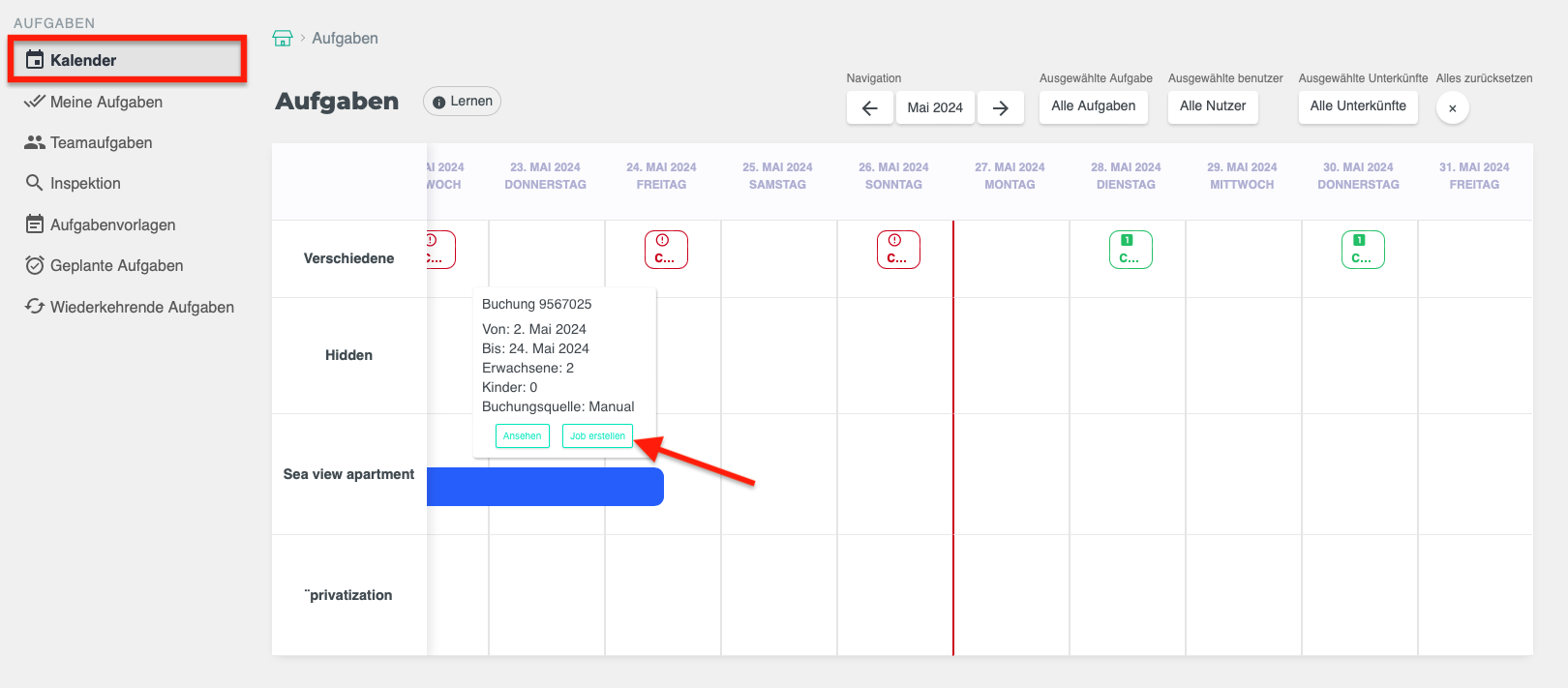The height and width of the screenshot is (688, 1568).
Task: Expand the Alle Unterkünfte filter dropdown
Action: [1357, 106]
